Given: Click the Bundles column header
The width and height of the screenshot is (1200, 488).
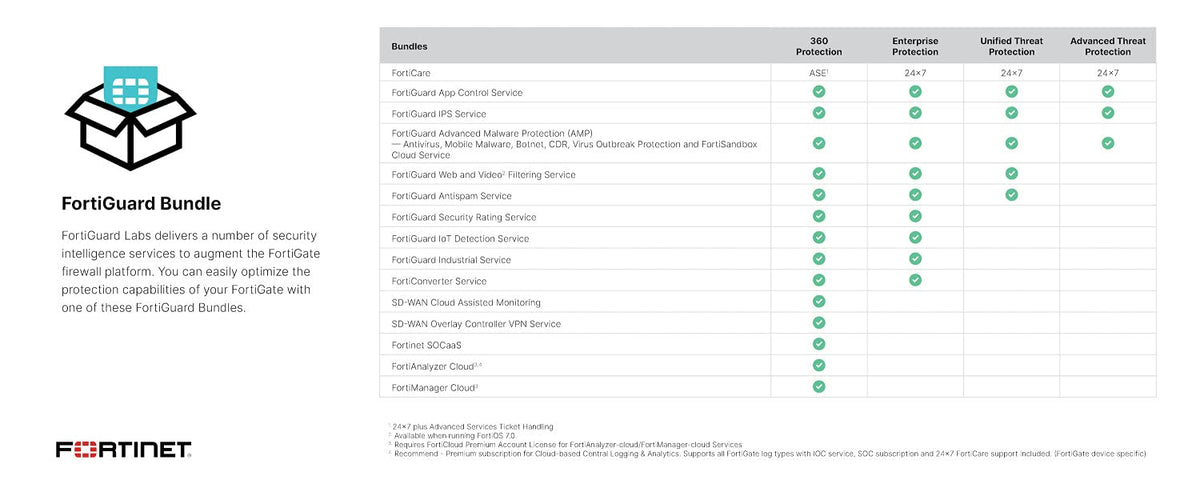Looking at the screenshot, I should (x=409, y=46).
